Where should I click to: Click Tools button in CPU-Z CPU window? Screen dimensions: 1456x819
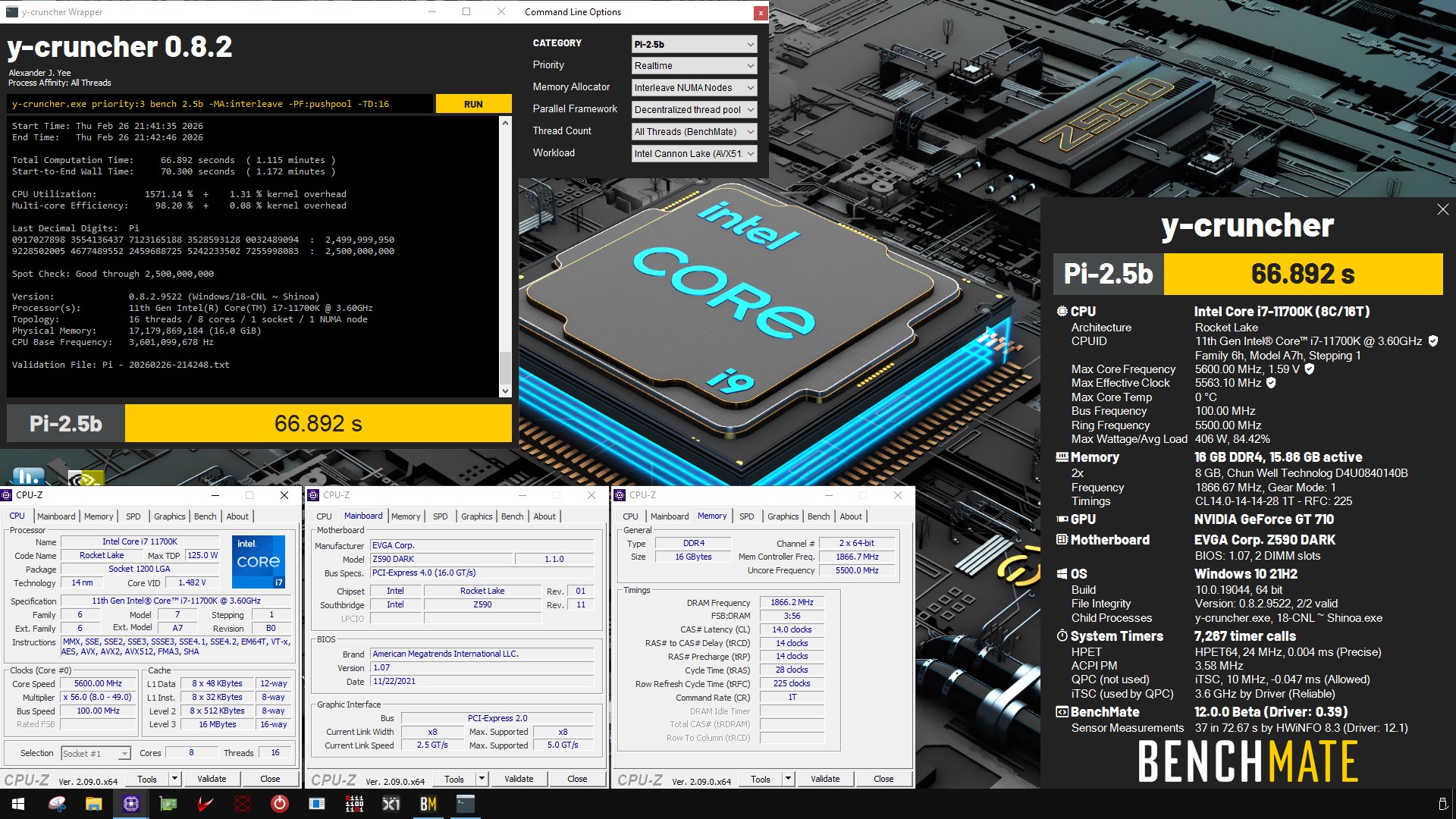(x=147, y=779)
